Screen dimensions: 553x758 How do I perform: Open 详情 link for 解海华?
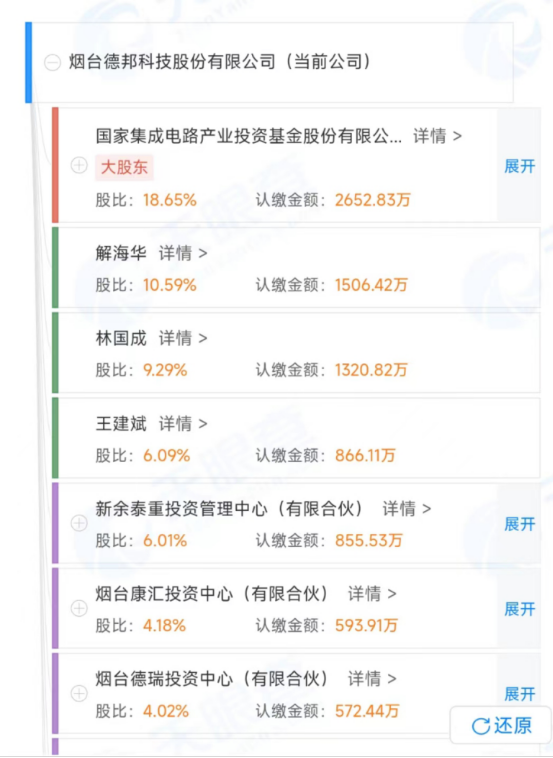click(x=183, y=253)
